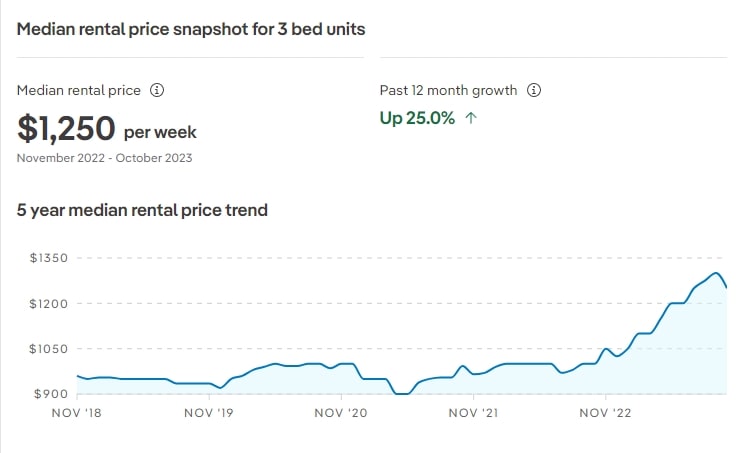Viewport: 742px width, 453px height.
Task: Click the NOV '19 axis label
Action: pos(209,413)
